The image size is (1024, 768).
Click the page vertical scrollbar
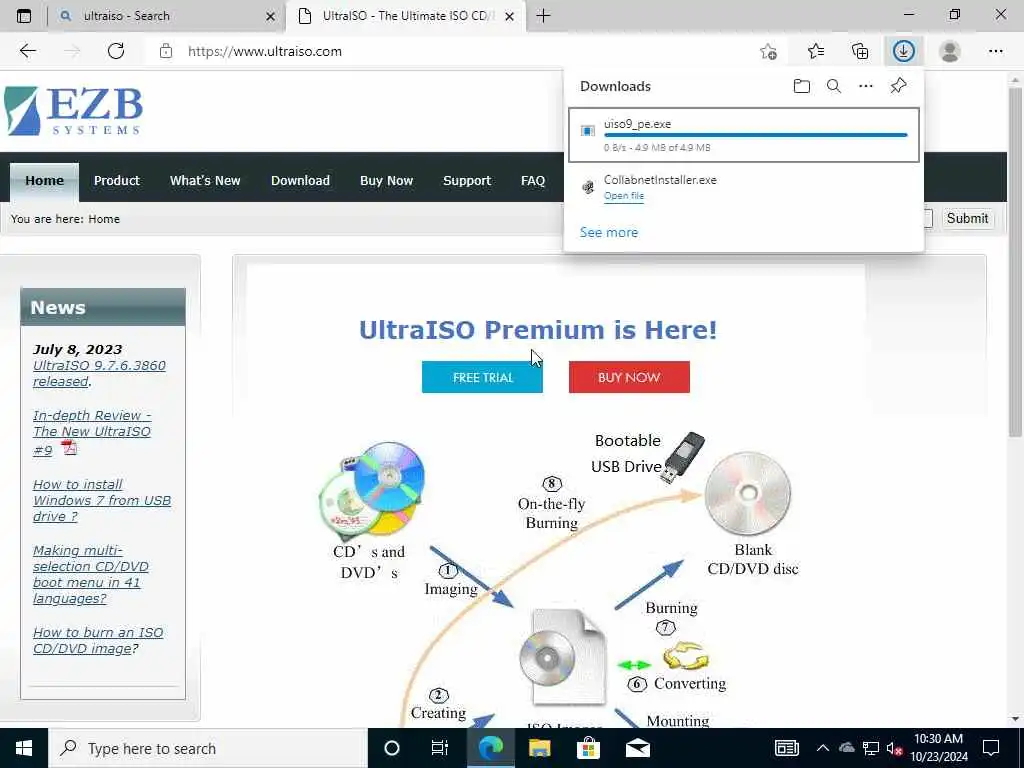pos(1015,261)
